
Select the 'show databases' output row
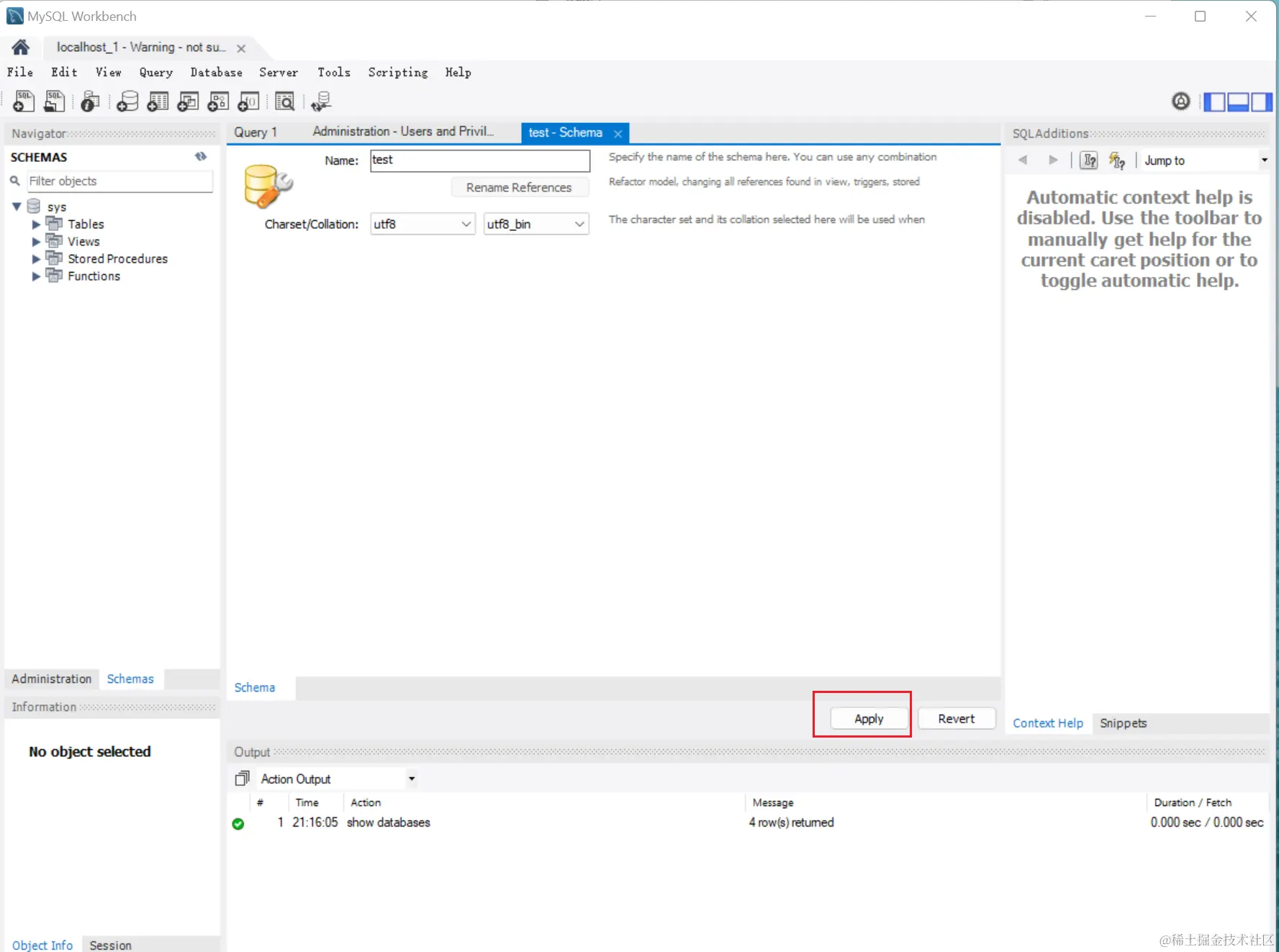[749, 822]
